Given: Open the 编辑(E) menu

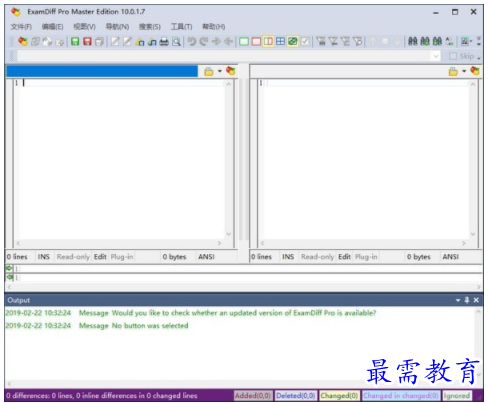Looking at the screenshot, I should 52,27.
